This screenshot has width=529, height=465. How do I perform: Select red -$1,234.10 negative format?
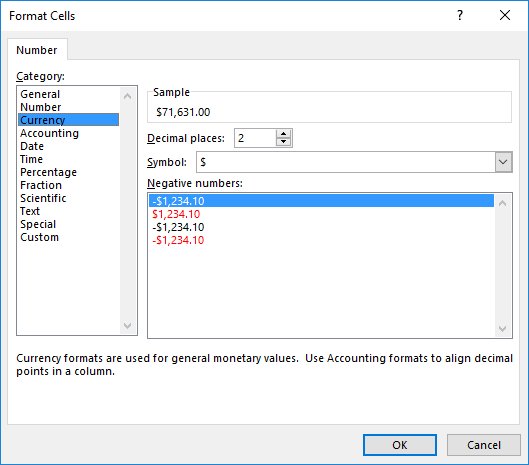coord(178,240)
